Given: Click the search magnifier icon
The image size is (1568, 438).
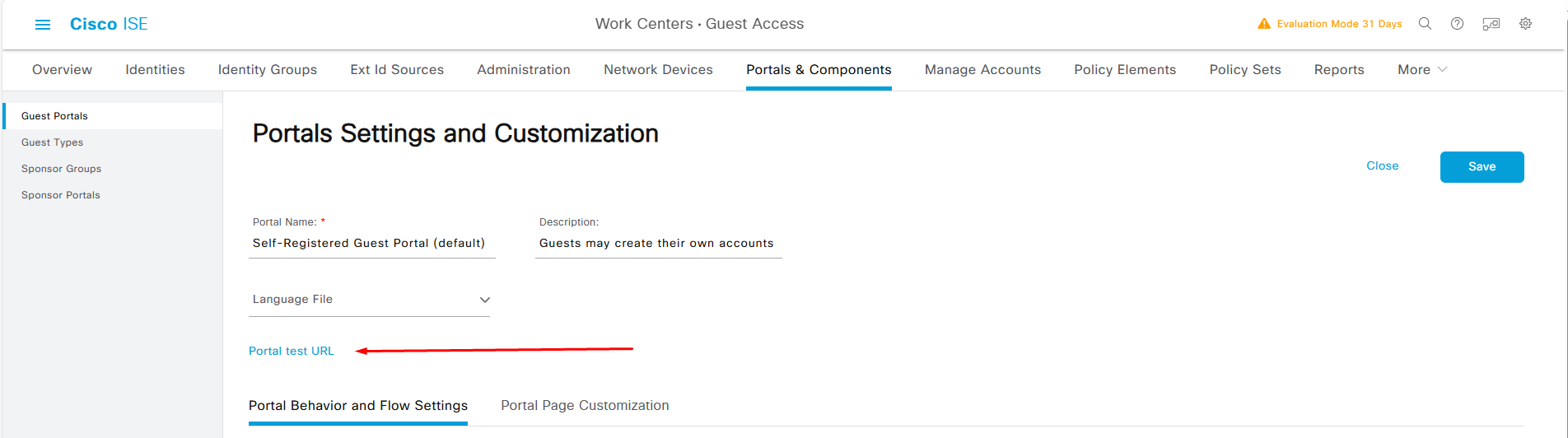Looking at the screenshot, I should pyautogui.click(x=1425, y=24).
